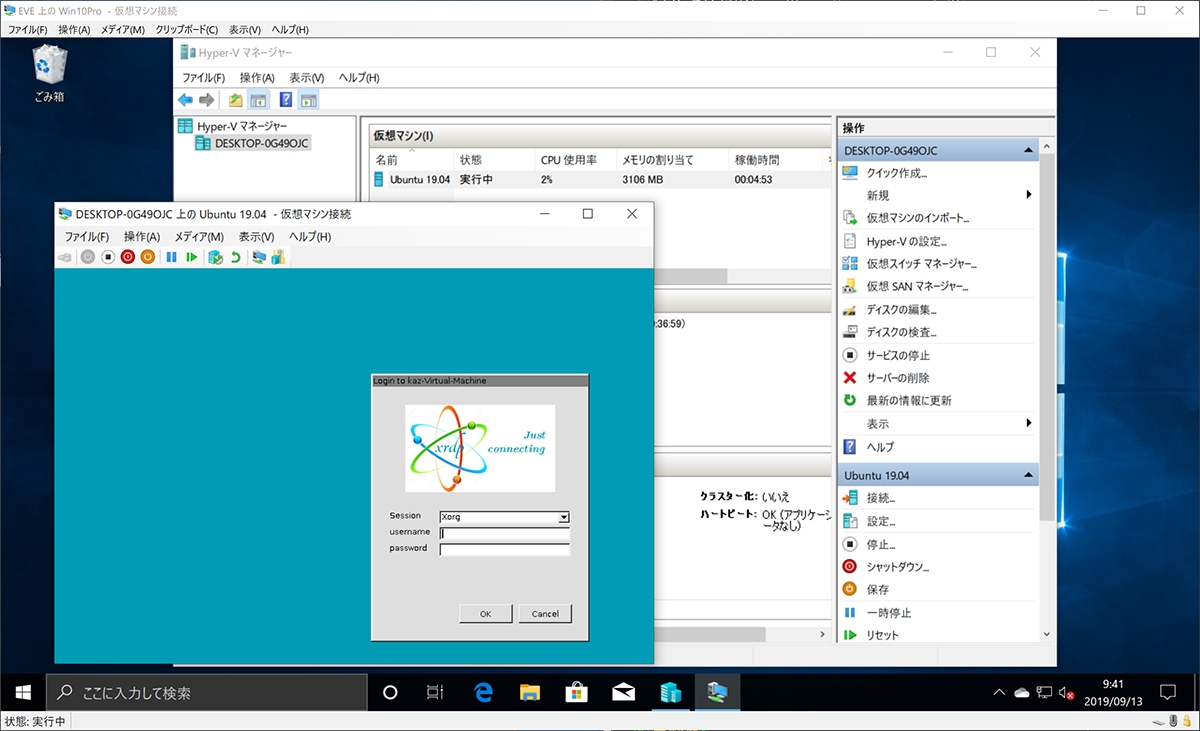Click the blue question-mark Help icon in Hyper-V Manager toolbar
Screen dimensions: 1200x731
[286, 100]
